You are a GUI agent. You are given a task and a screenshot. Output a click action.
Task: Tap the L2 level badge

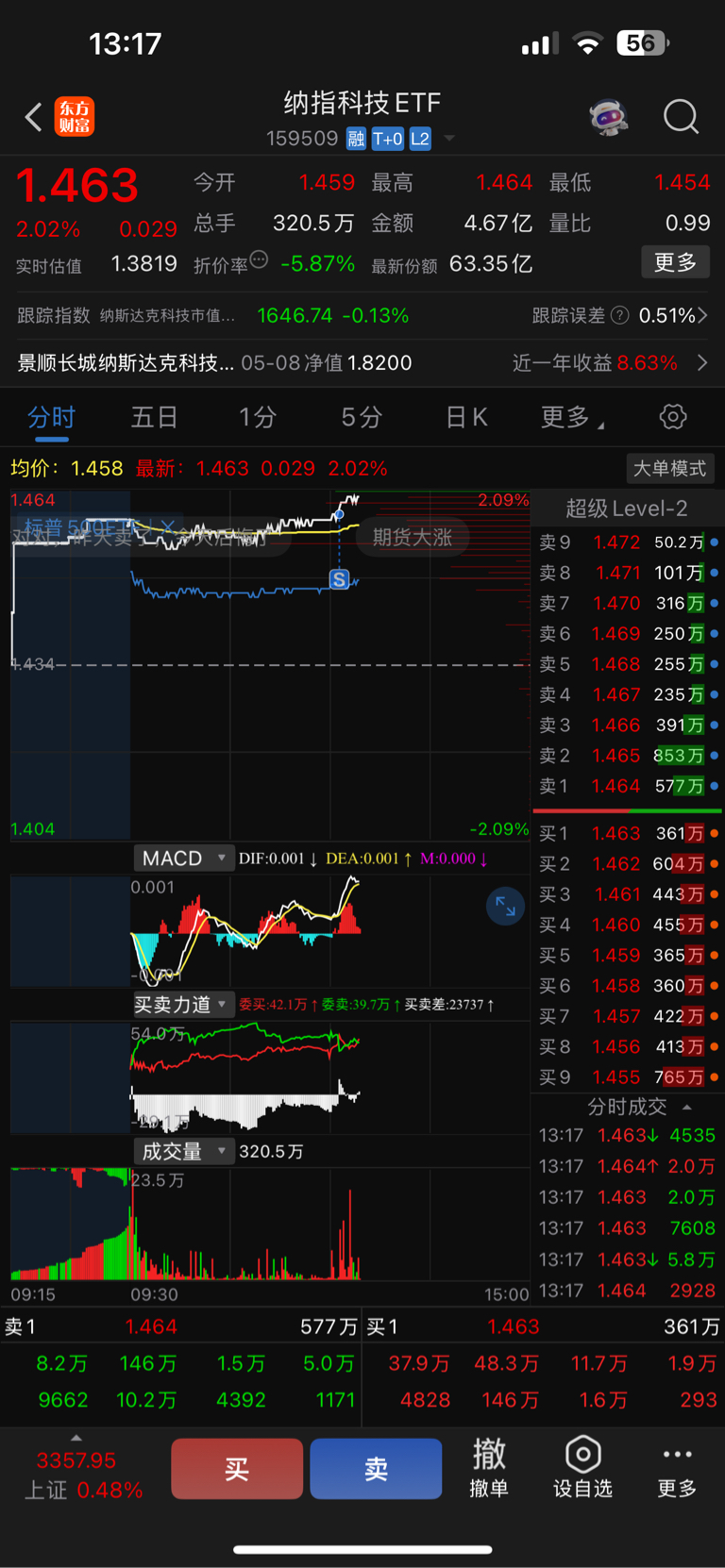click(x=420, y=139)
